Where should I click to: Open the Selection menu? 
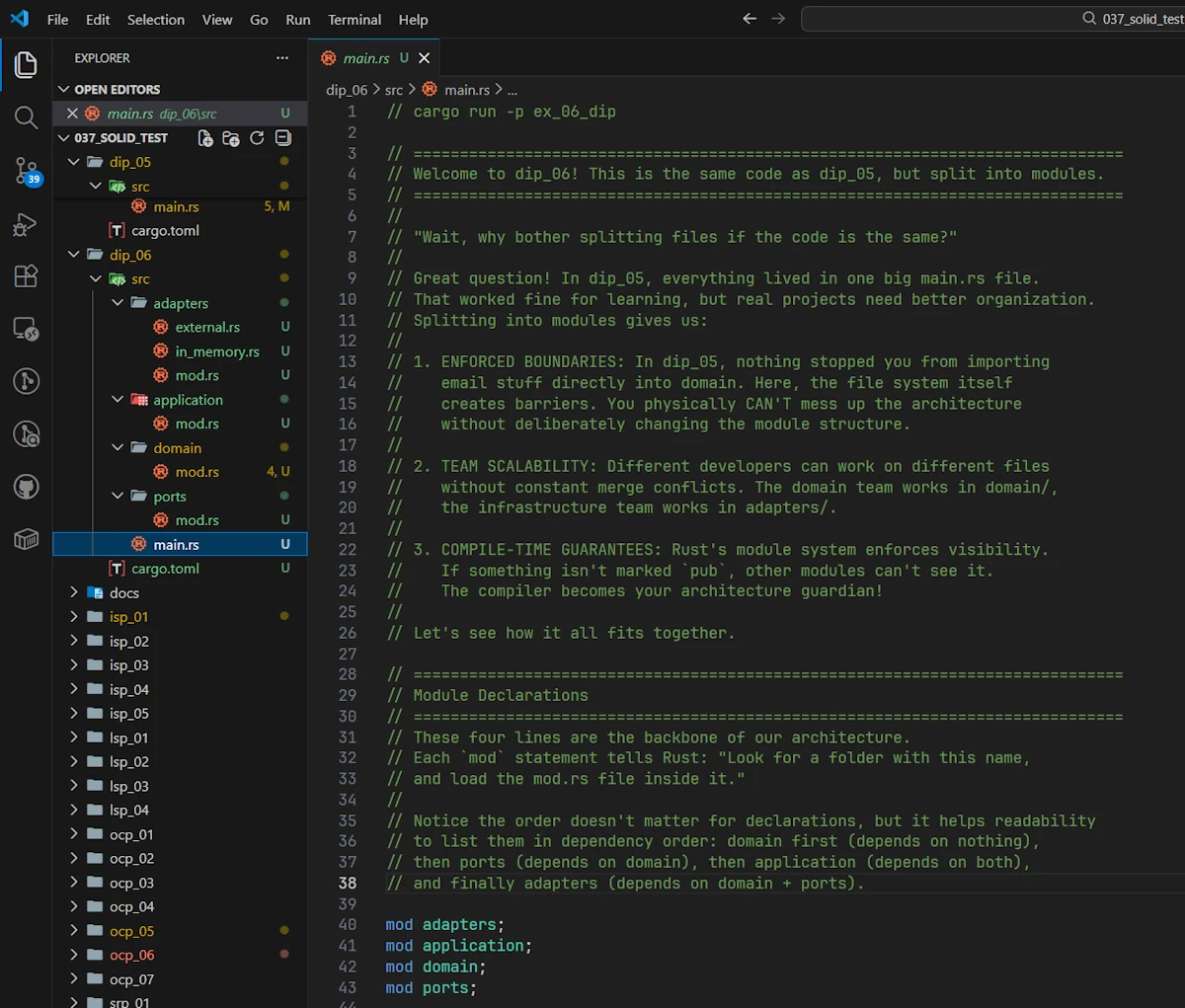point(155,20)
